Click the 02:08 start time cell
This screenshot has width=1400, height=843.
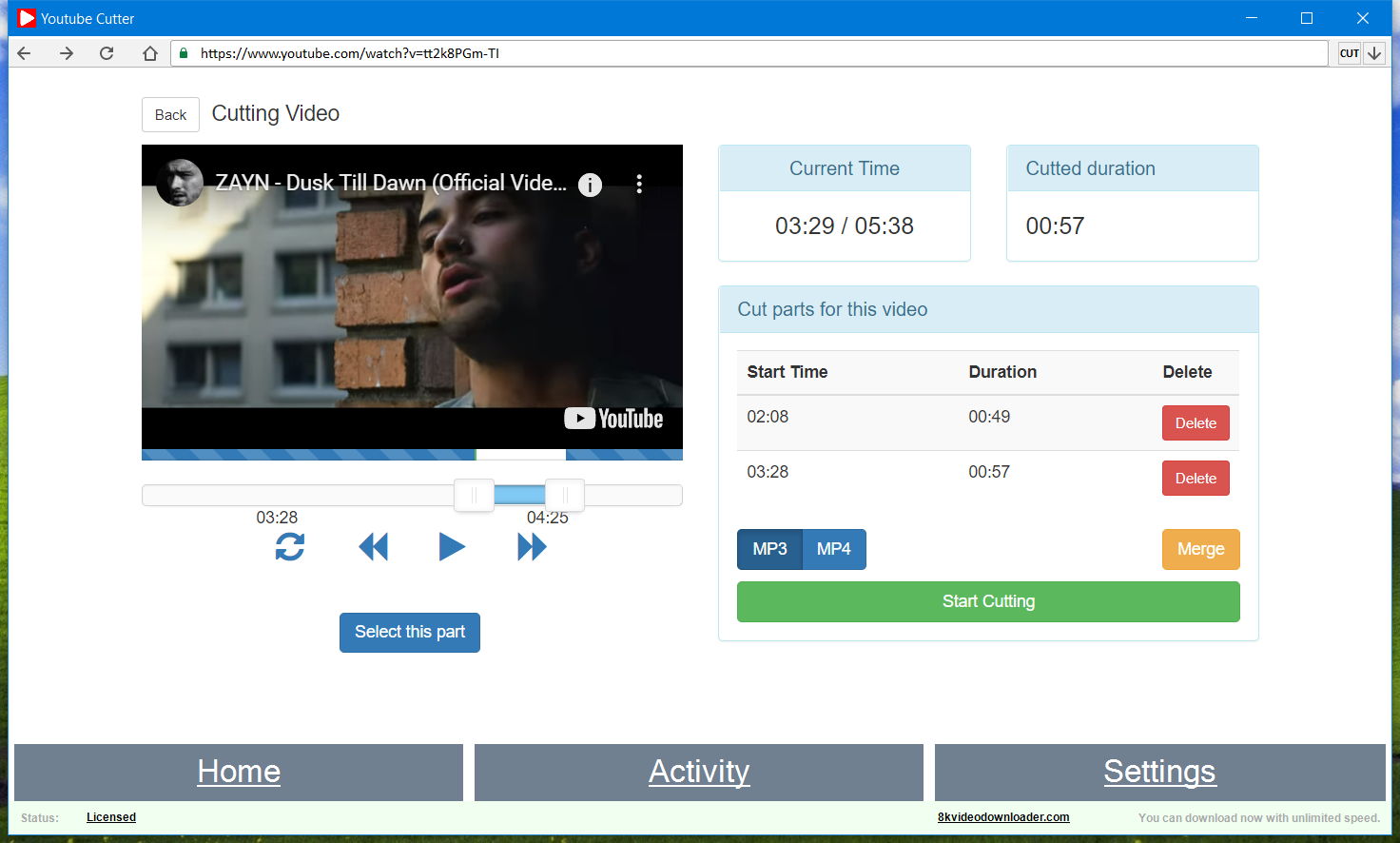[x=768, y=417]
